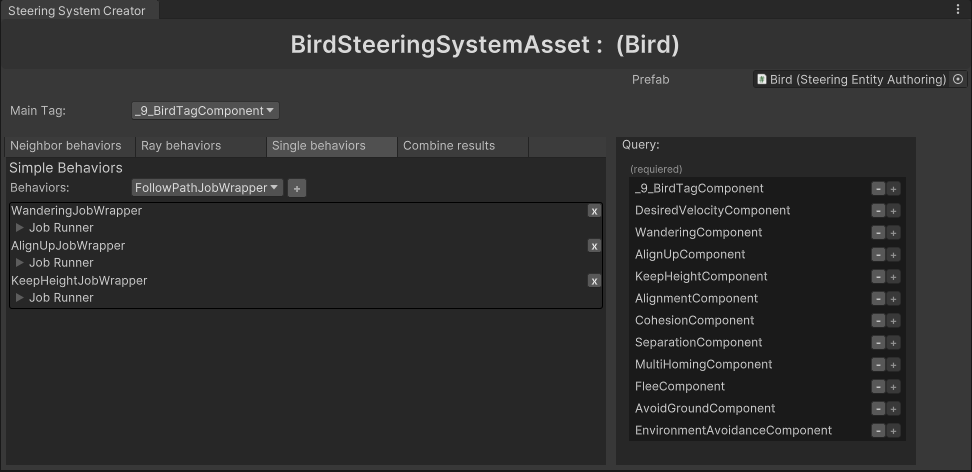Click the plus icon beside AlignUpComponent

click(894, 255)
